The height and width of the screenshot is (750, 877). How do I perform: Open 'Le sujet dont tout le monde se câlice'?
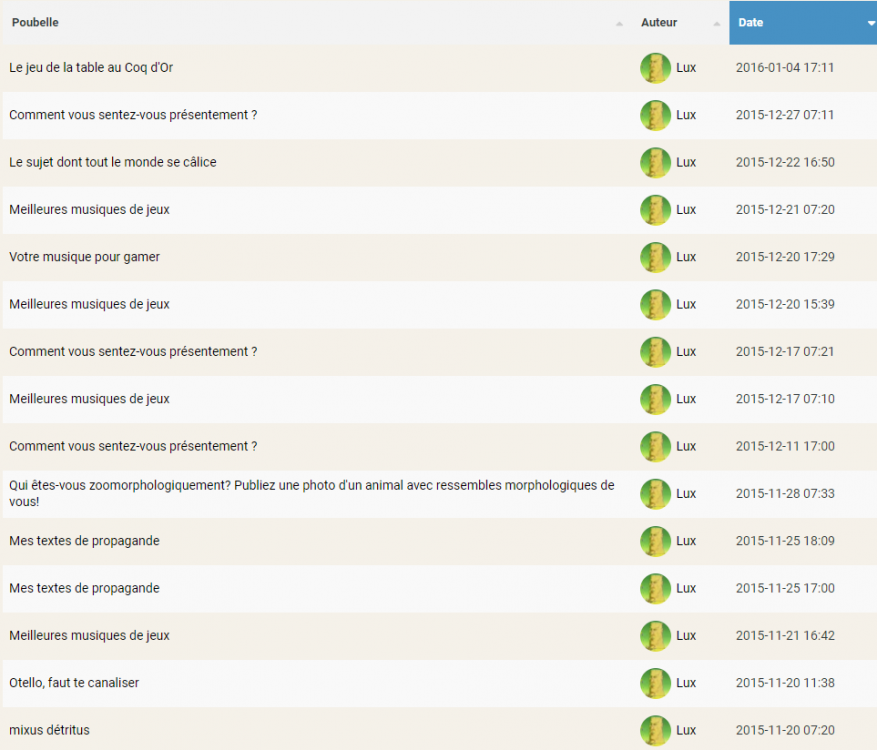112,162
